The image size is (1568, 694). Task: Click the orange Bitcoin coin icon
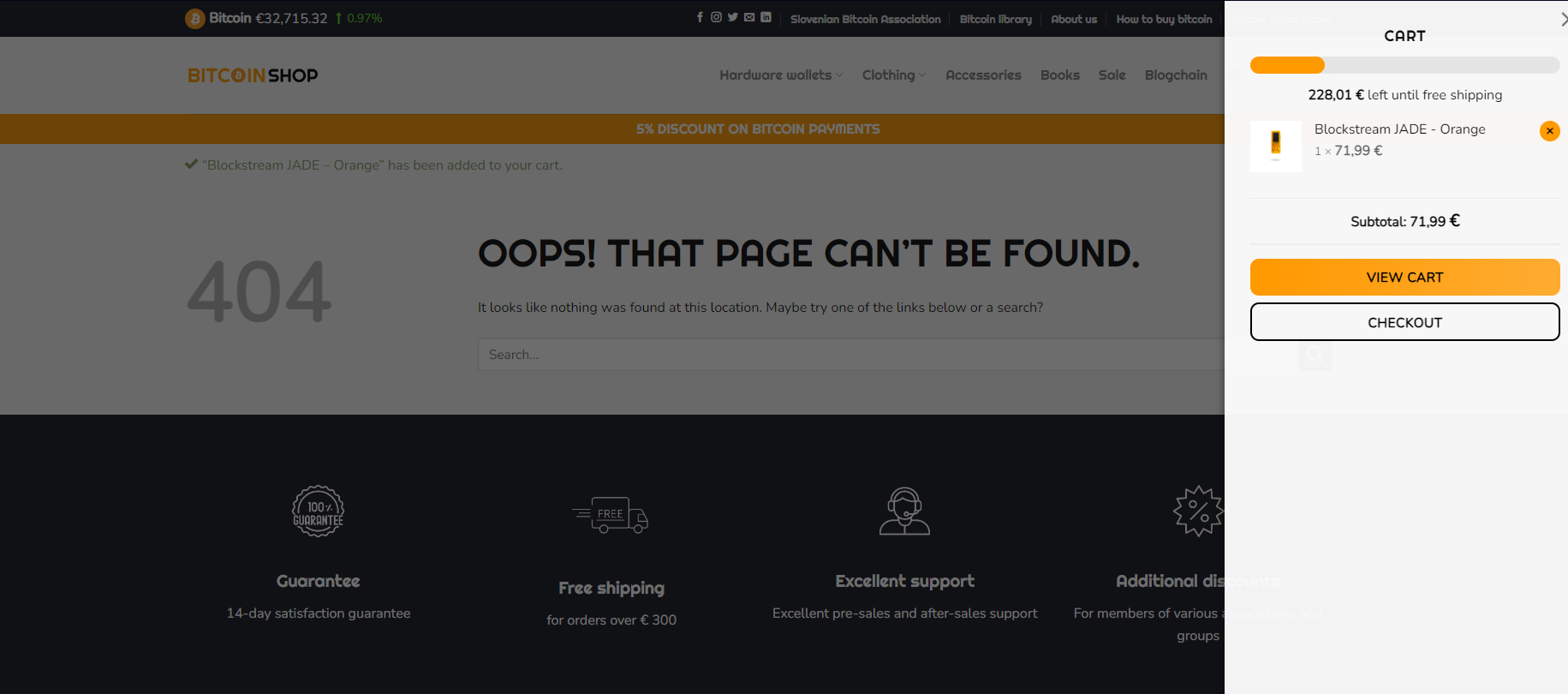click(x=194, y=19)
